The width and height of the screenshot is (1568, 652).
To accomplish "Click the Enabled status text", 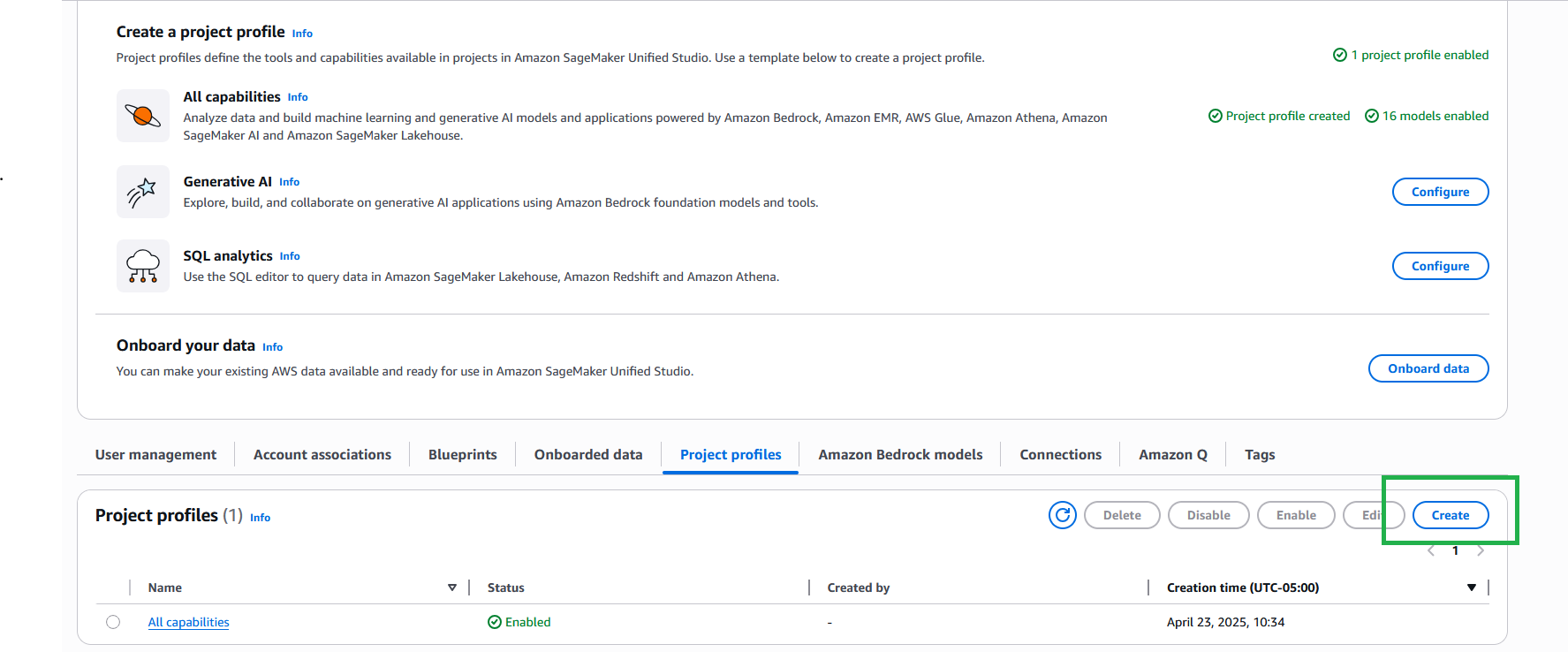I will click(528, 622).
